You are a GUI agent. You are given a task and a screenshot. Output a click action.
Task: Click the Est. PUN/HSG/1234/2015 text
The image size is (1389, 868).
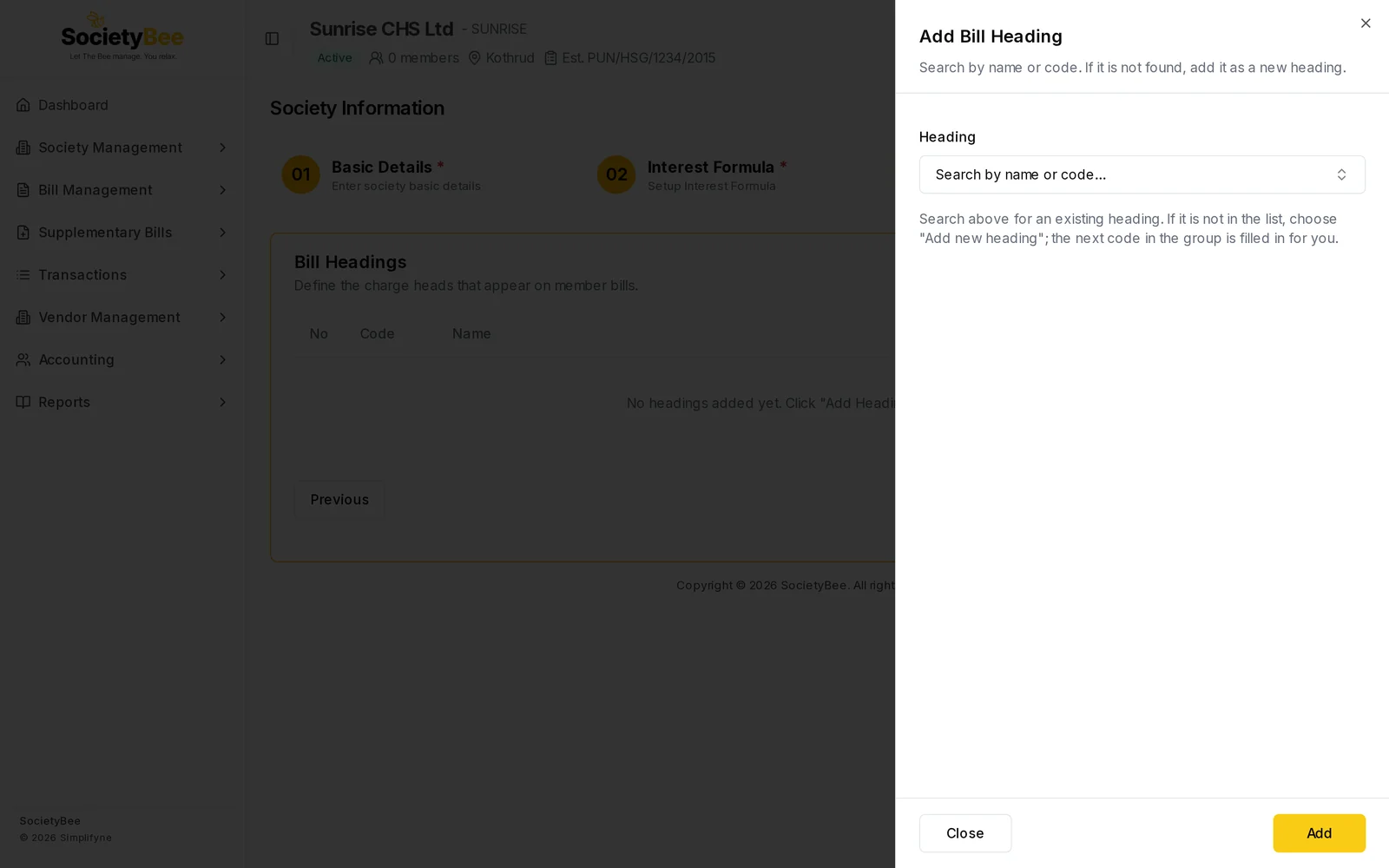(x=639, y=58)
